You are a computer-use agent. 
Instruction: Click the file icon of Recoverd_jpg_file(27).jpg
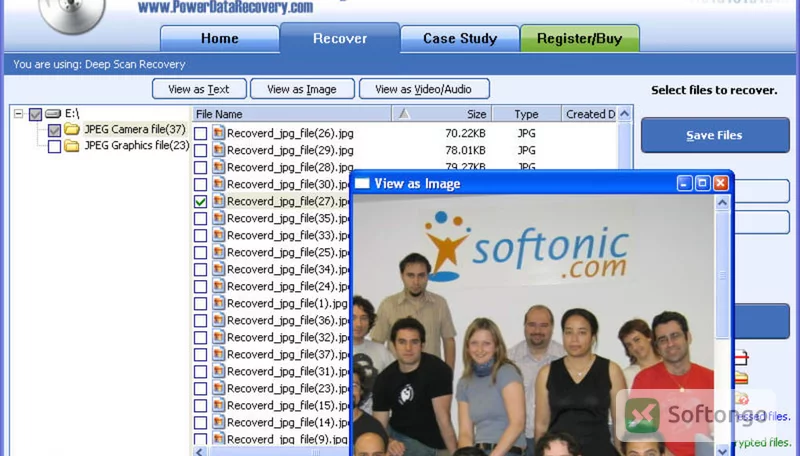(x=218, y=201)
